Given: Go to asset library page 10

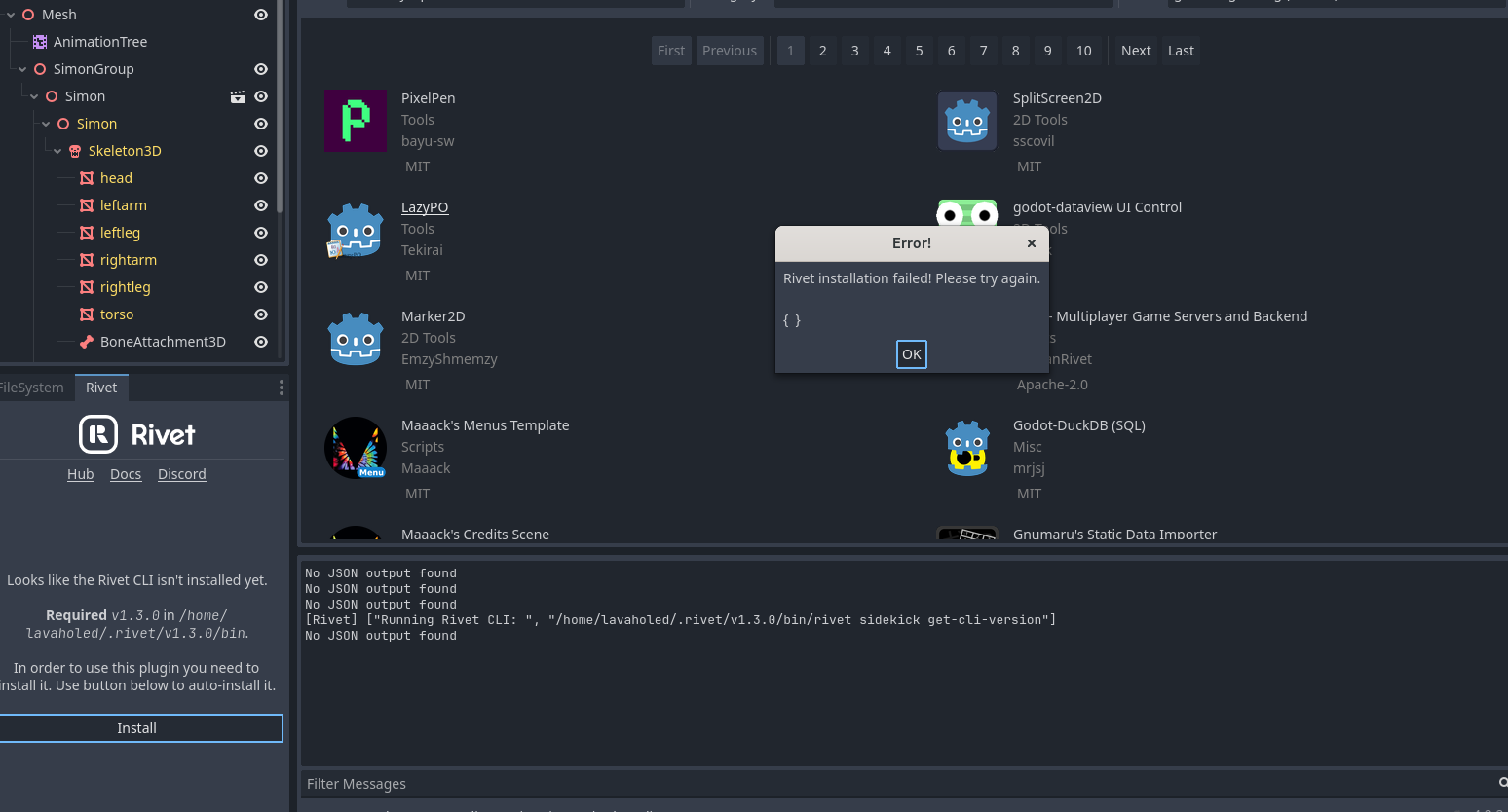Looking at the screenshot, I should pyautogui.click(x=1084, y=51).
